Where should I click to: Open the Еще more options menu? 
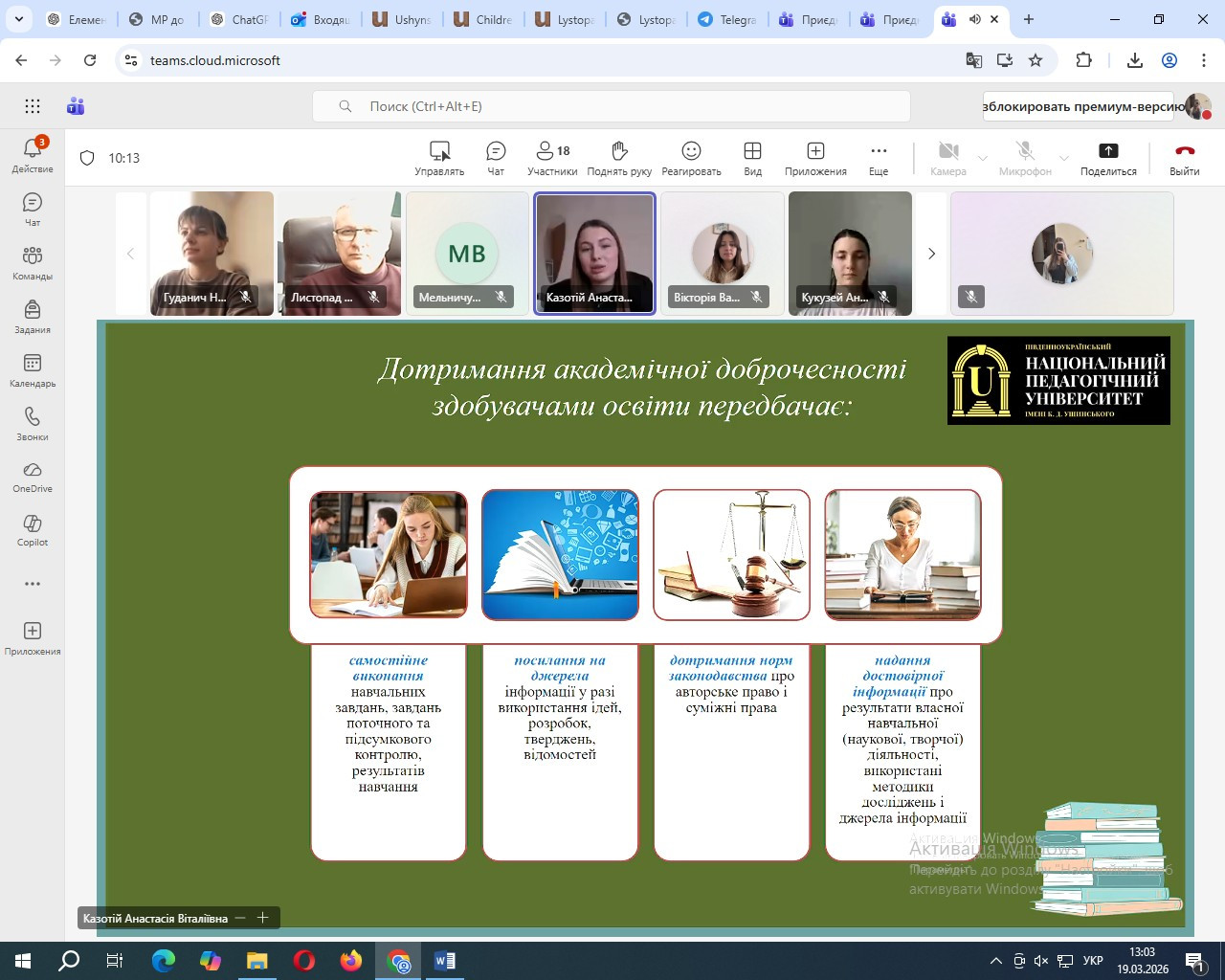pyautogui.click(x=879, y=158)
